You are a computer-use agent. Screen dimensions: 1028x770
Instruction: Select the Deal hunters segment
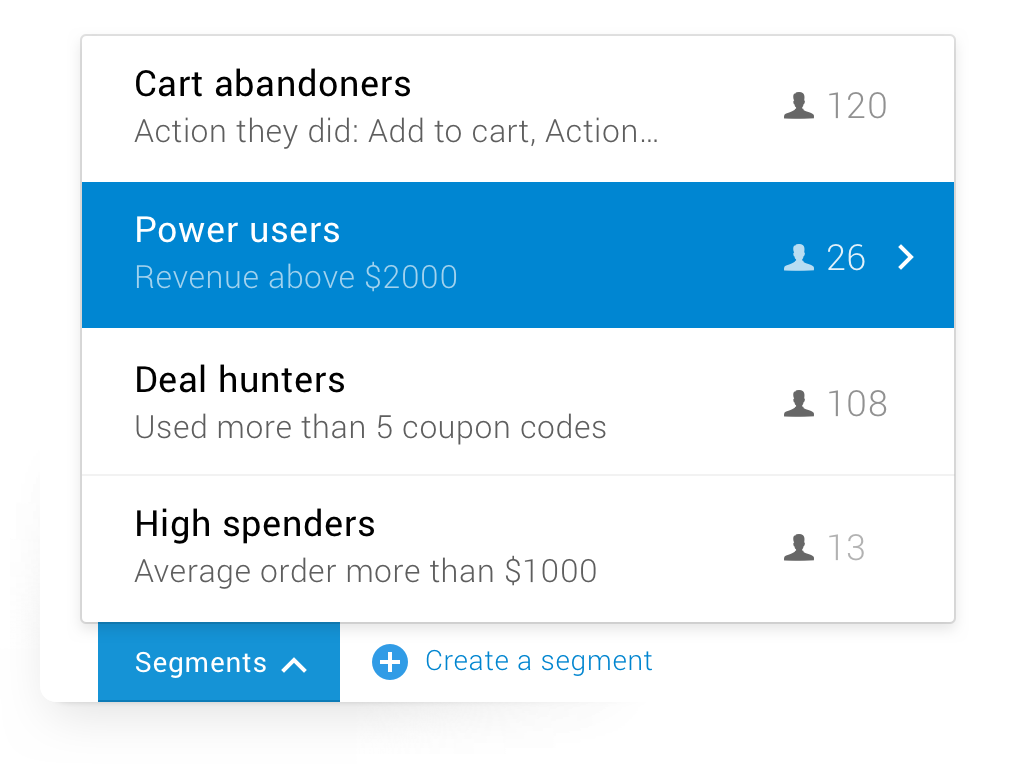[x=518, y=401]
